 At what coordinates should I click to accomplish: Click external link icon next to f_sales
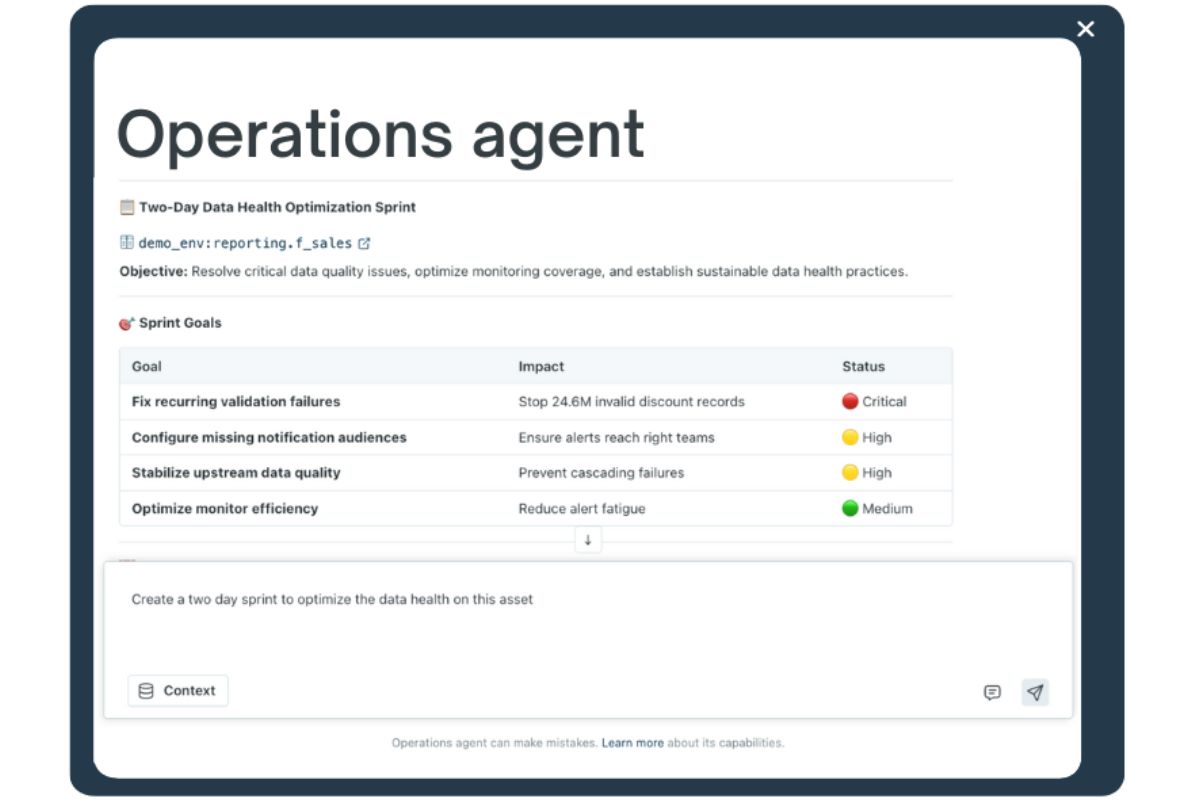click(x=364, y=243)
